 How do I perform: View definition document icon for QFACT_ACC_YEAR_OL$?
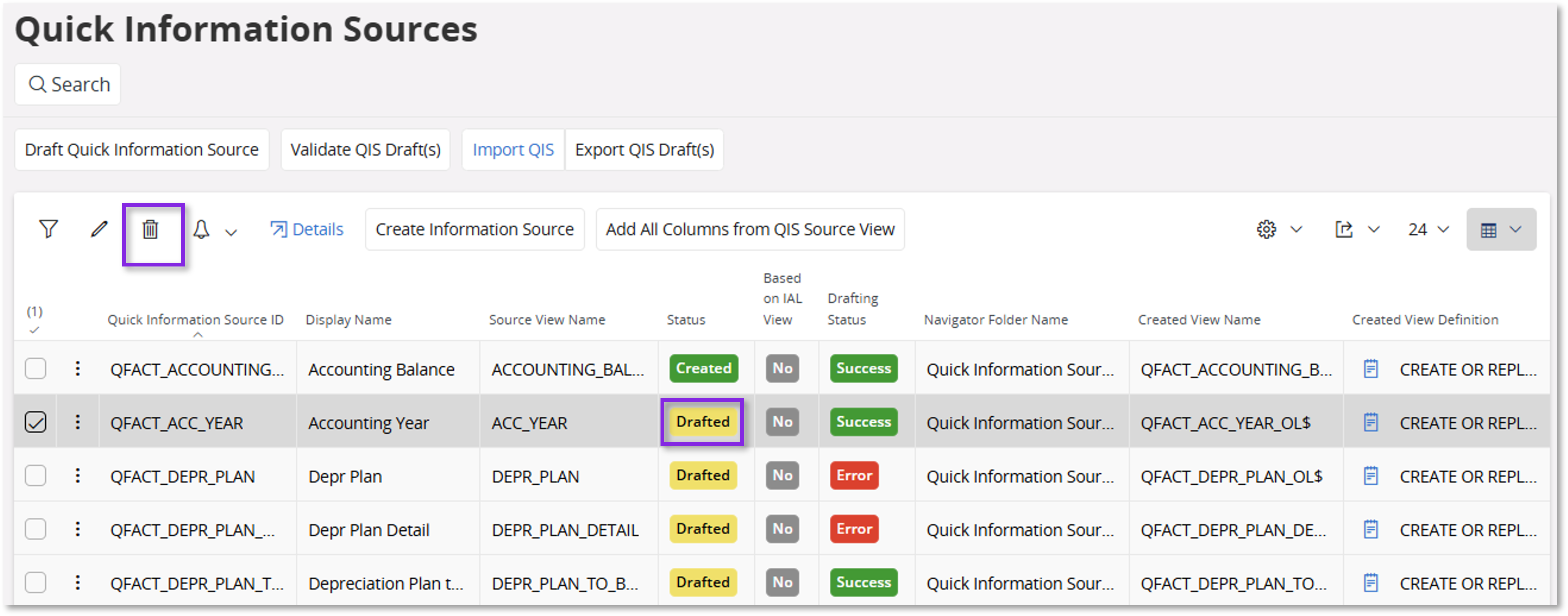(1370, 422)
